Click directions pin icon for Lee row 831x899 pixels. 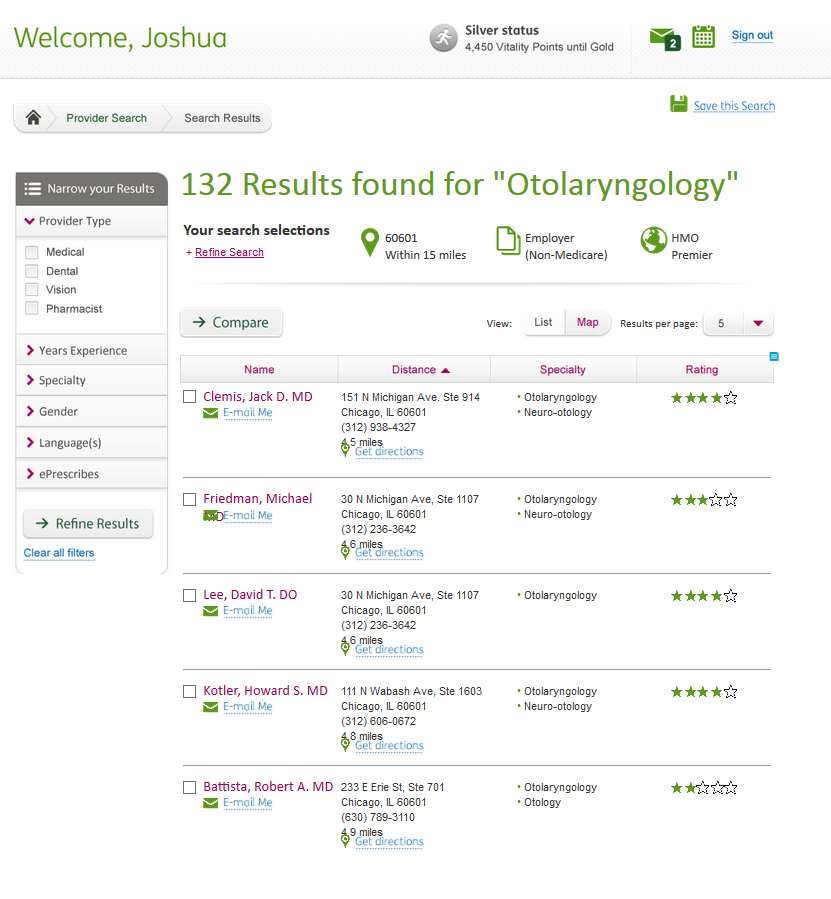[x=345, y=648]
